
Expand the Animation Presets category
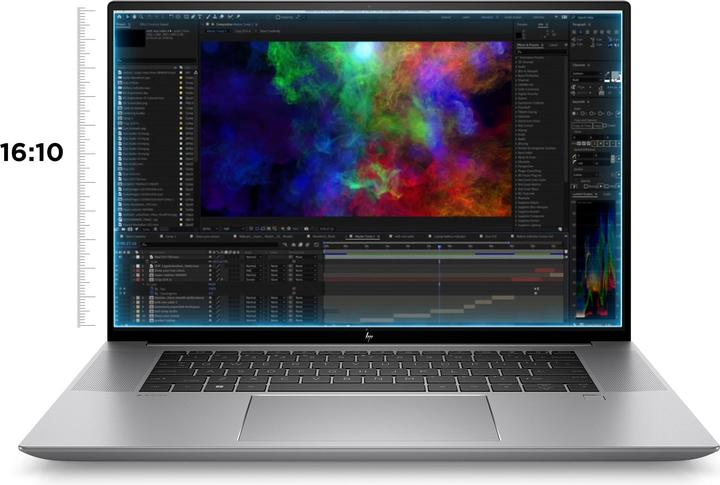pyautogui.click(x=530, y=57)
